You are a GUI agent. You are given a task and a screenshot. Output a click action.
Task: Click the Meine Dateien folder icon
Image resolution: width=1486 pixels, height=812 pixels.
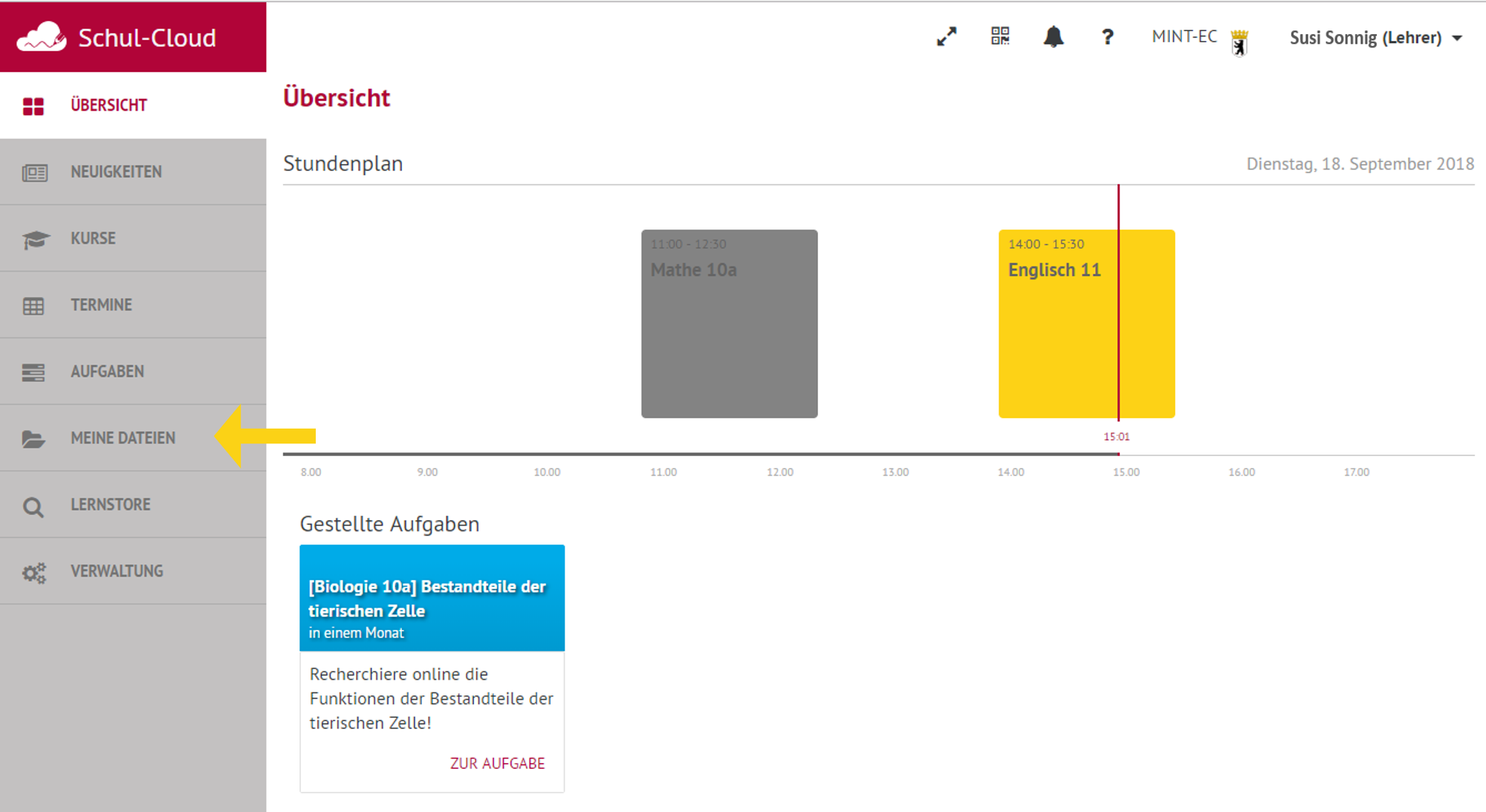33,439
